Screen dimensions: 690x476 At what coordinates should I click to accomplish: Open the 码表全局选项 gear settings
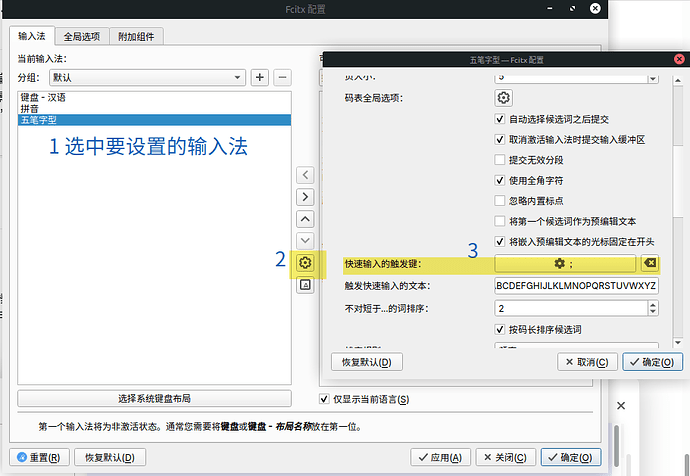pos(503,98)
